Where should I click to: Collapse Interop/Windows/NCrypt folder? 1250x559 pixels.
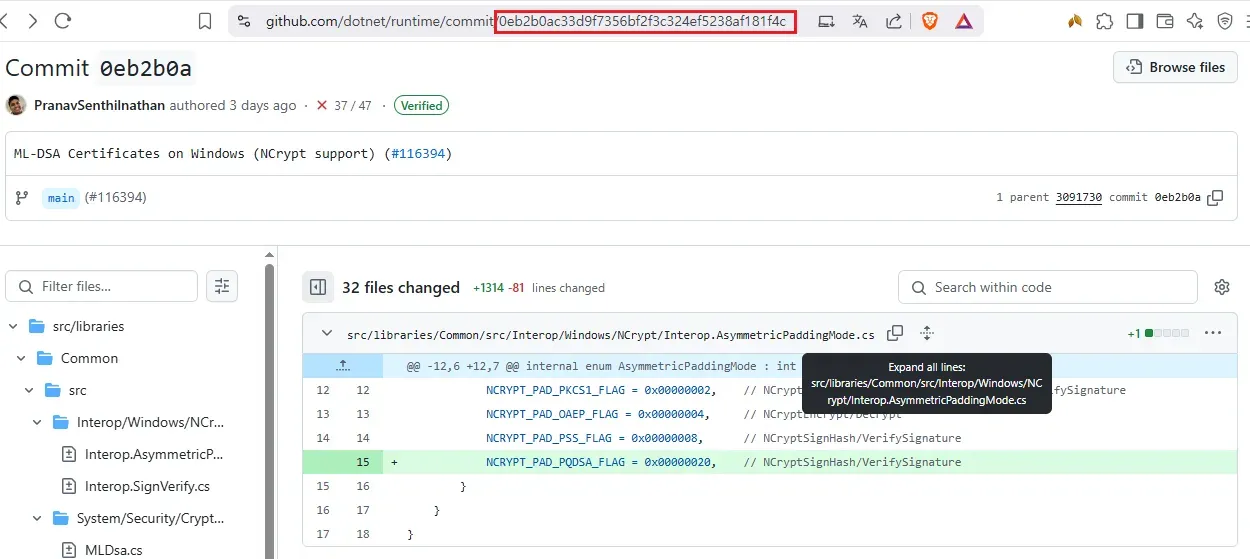(37, 422)
